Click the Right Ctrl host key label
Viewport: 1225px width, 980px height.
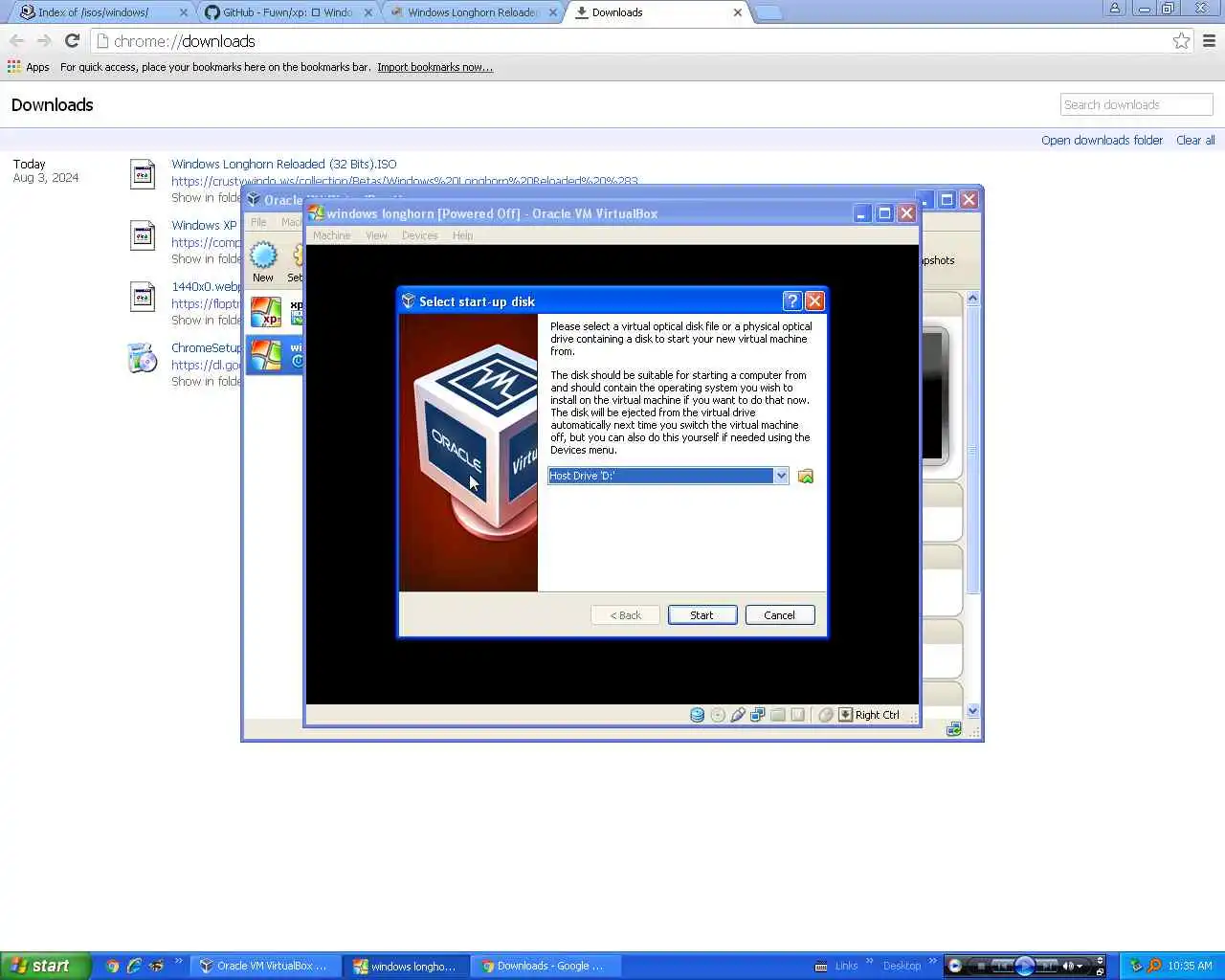[878, 715]
